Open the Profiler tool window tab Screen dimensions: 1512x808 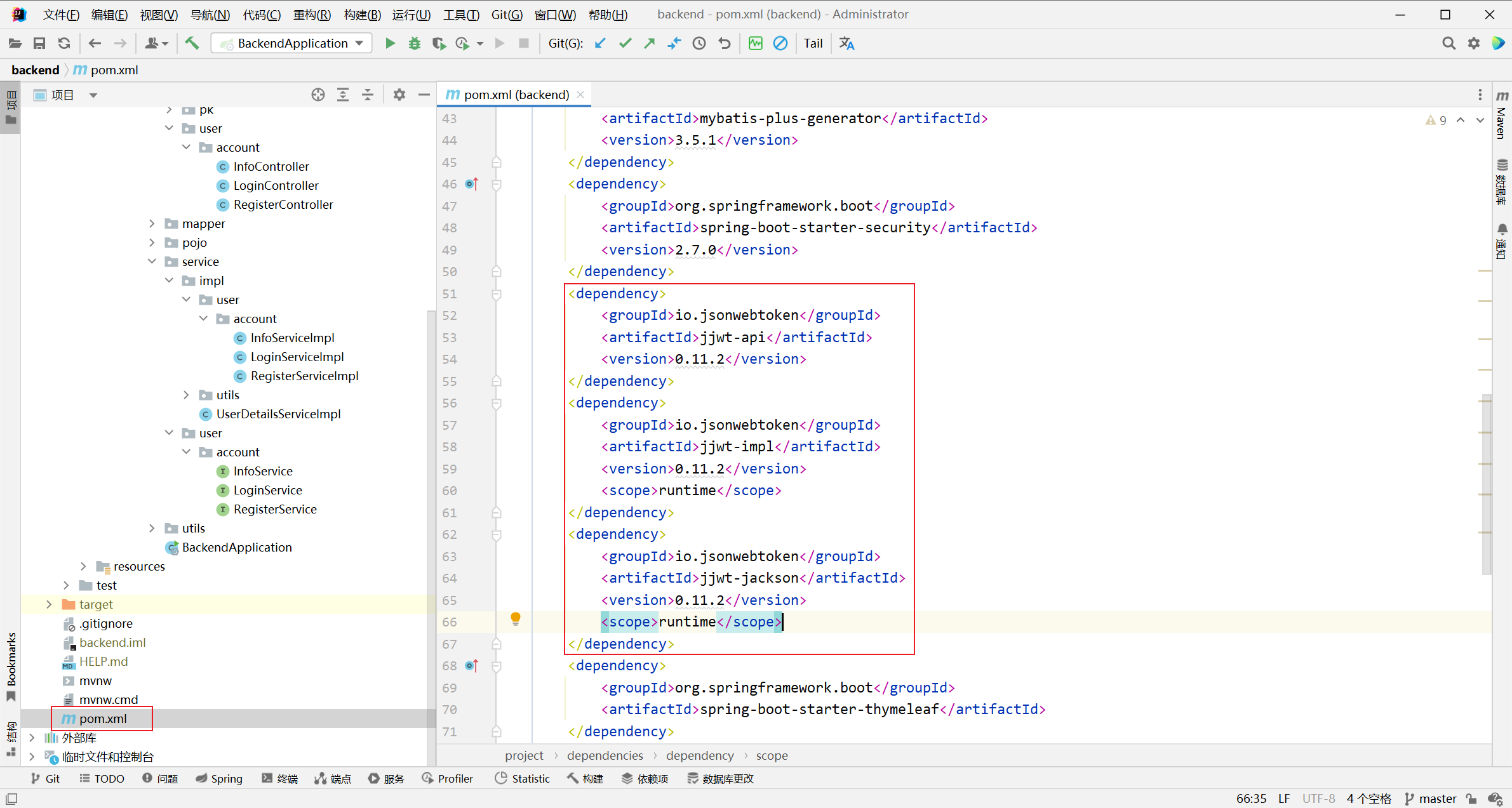pyautogui.click(x=448, y=778)
